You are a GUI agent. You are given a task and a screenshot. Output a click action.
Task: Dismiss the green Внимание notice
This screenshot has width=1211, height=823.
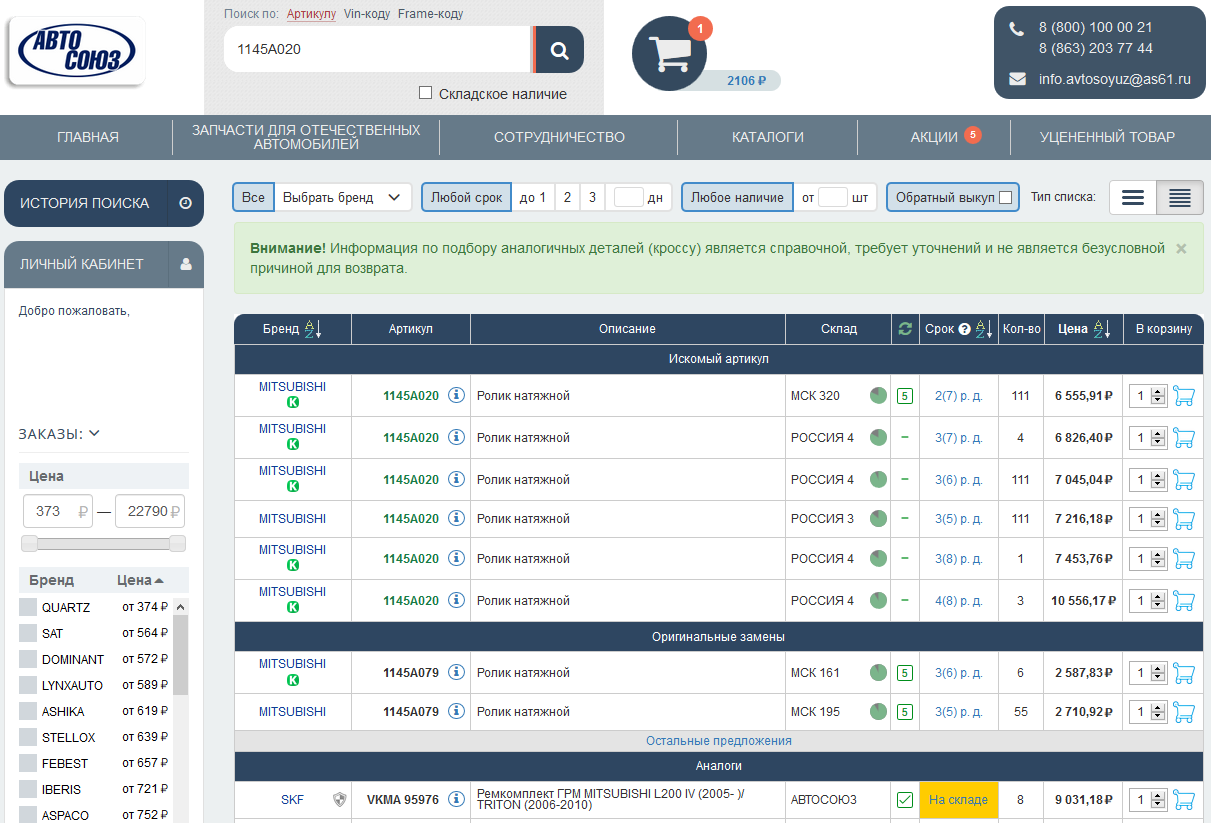point(1181,248)
